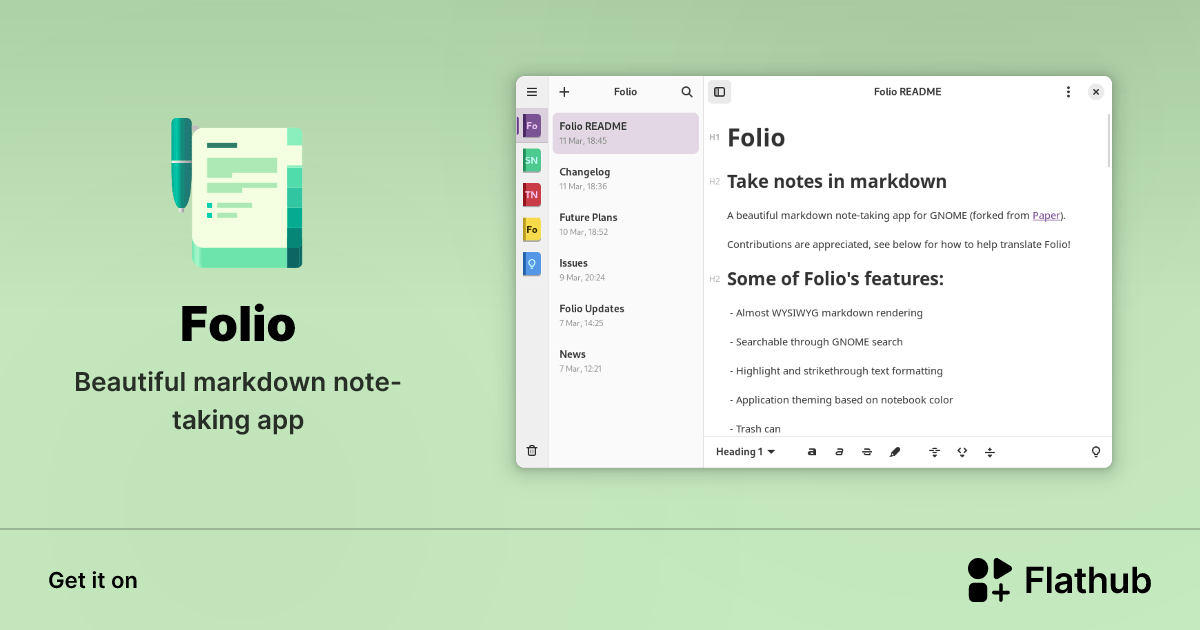
Task: Apply highlight marker formatting
Action: pos(895,452)
